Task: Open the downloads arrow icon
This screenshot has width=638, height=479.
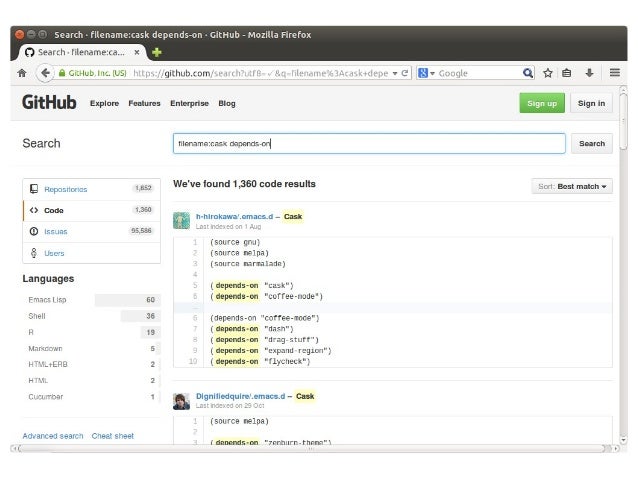Action: 589,73
